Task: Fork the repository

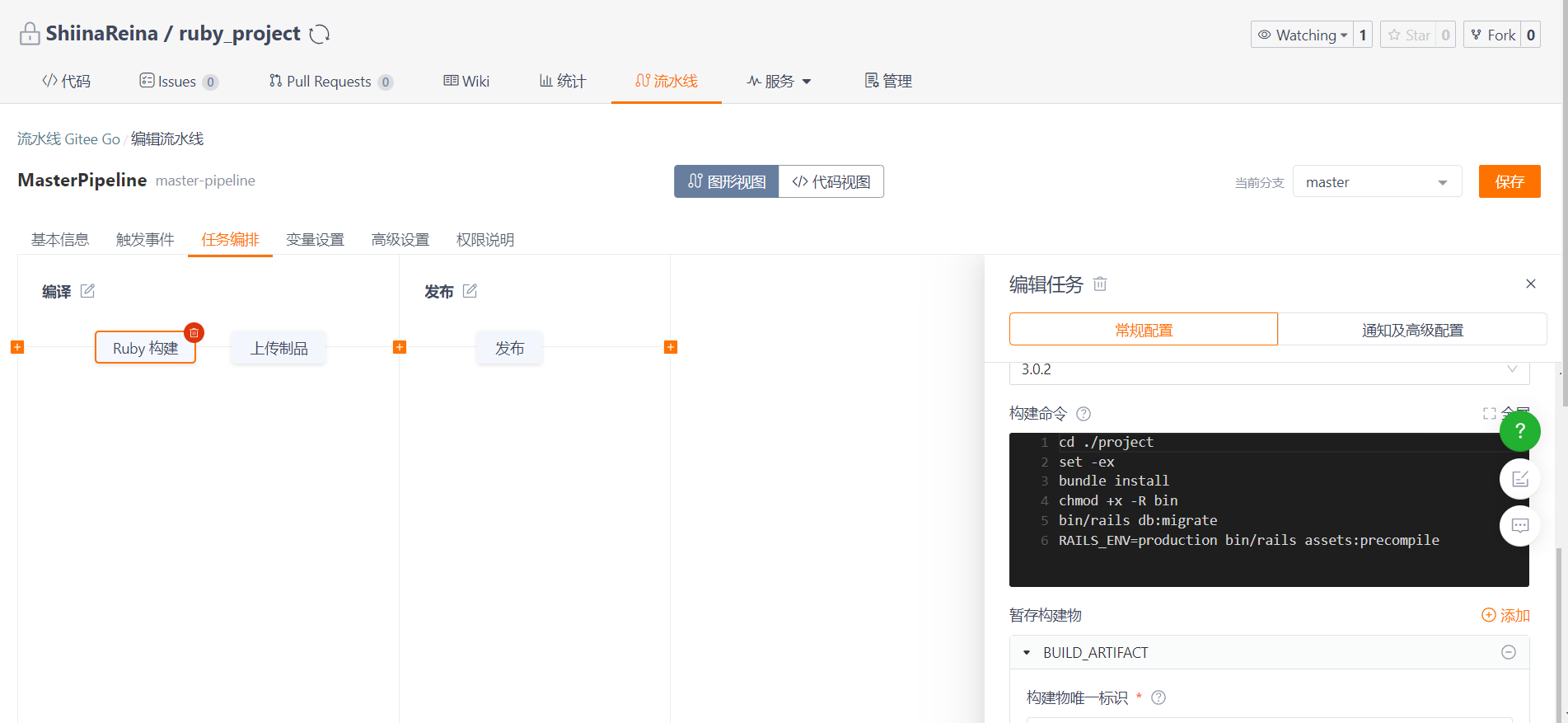Action: [x=1492, y=35]
